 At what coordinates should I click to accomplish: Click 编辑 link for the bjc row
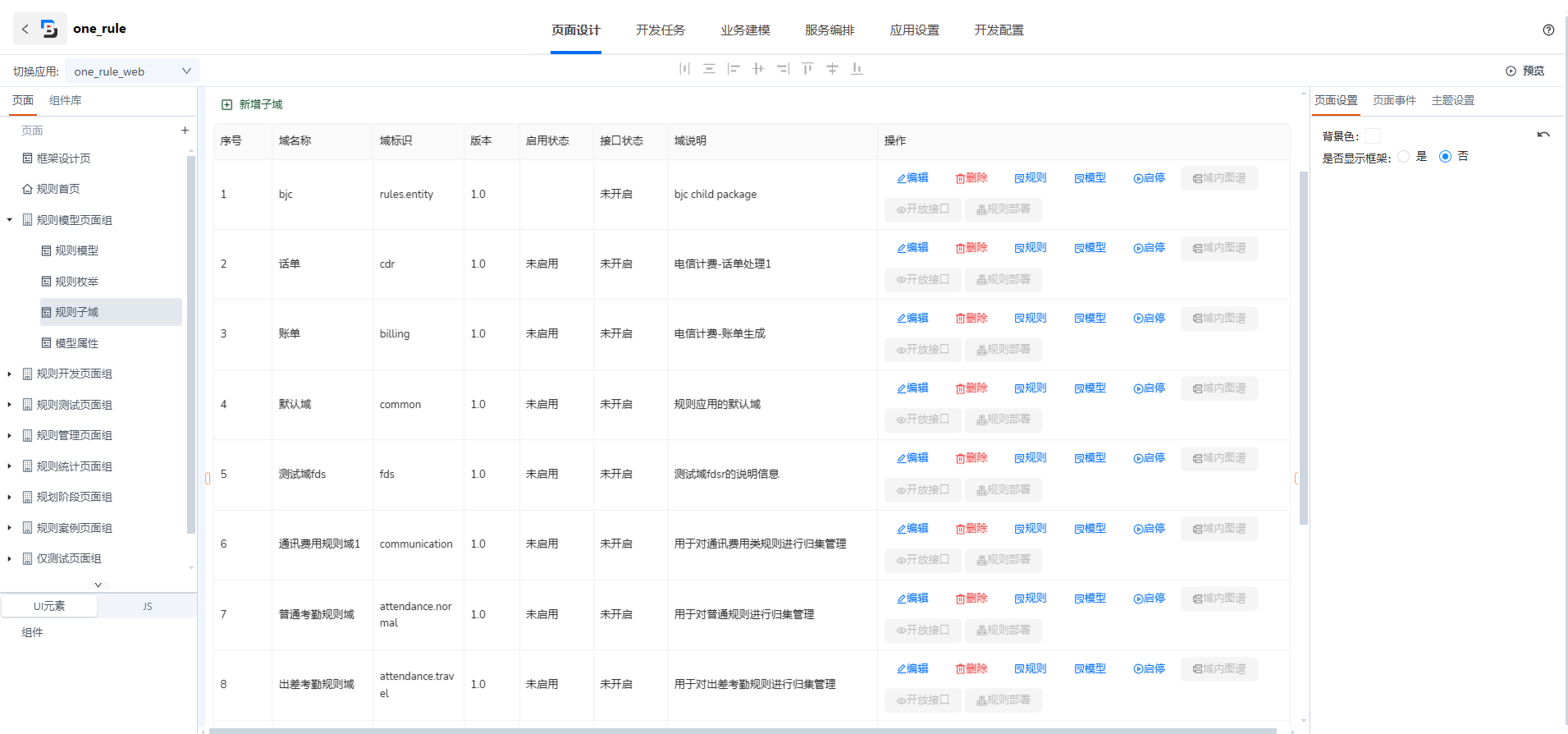(x=912, y=178)
